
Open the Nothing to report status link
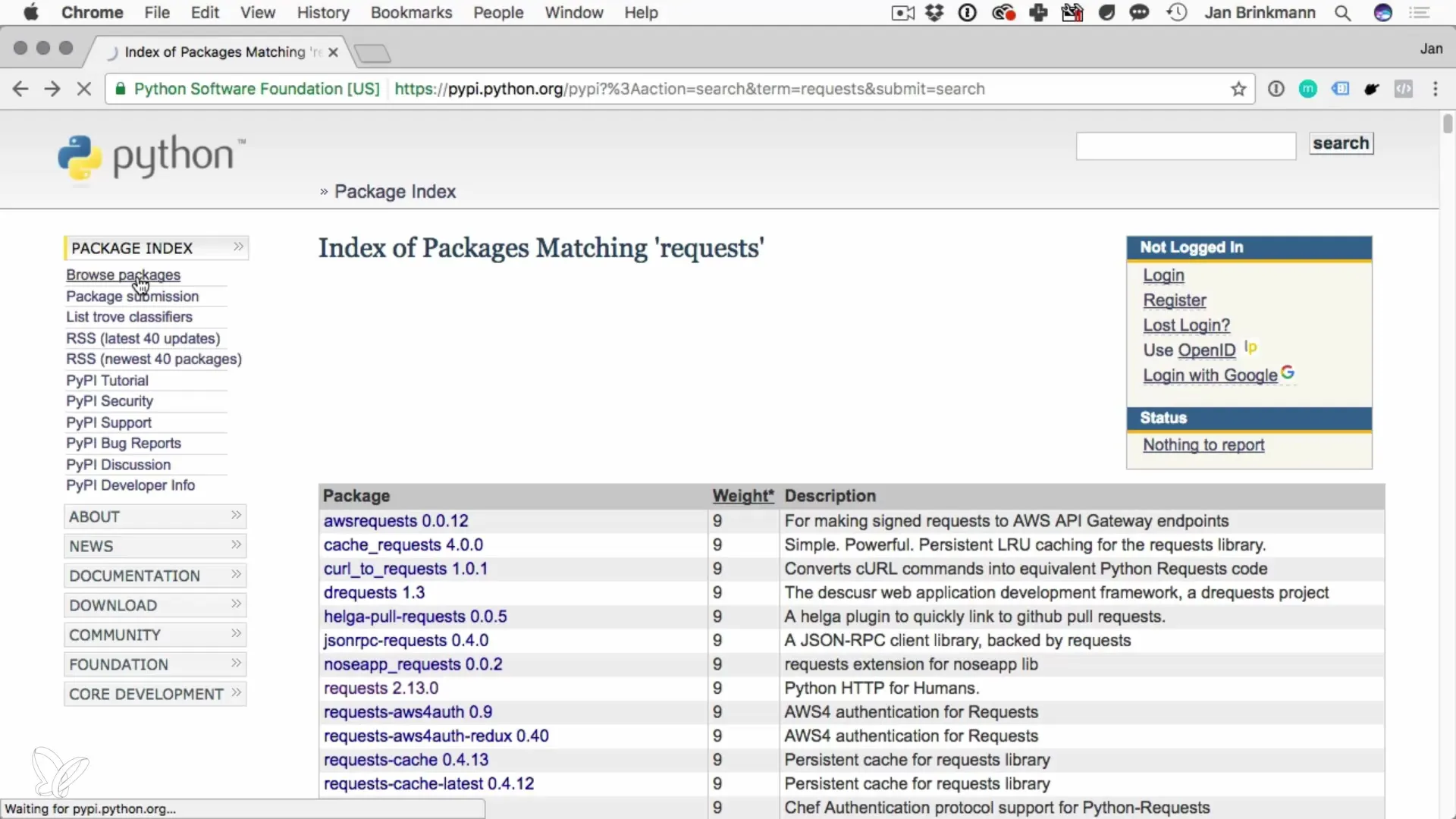point(1203,445)
